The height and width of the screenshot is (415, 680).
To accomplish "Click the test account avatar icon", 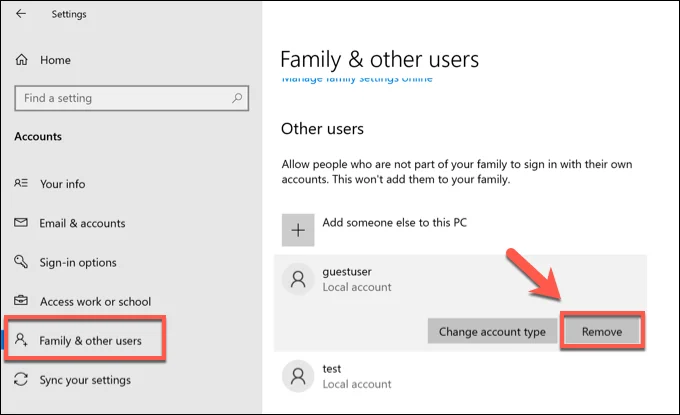I will [x=297, y=376].
